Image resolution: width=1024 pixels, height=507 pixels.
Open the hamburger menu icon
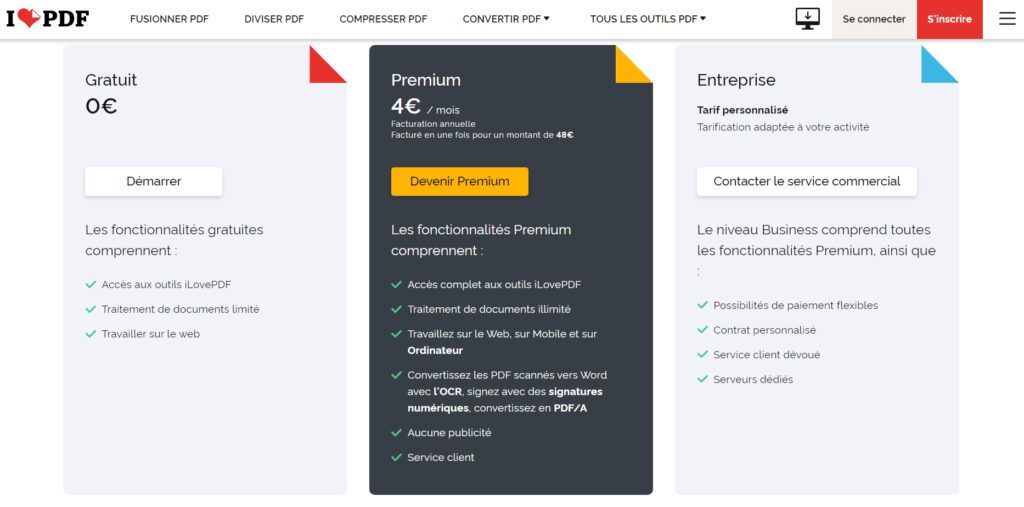pos(1007,19)
